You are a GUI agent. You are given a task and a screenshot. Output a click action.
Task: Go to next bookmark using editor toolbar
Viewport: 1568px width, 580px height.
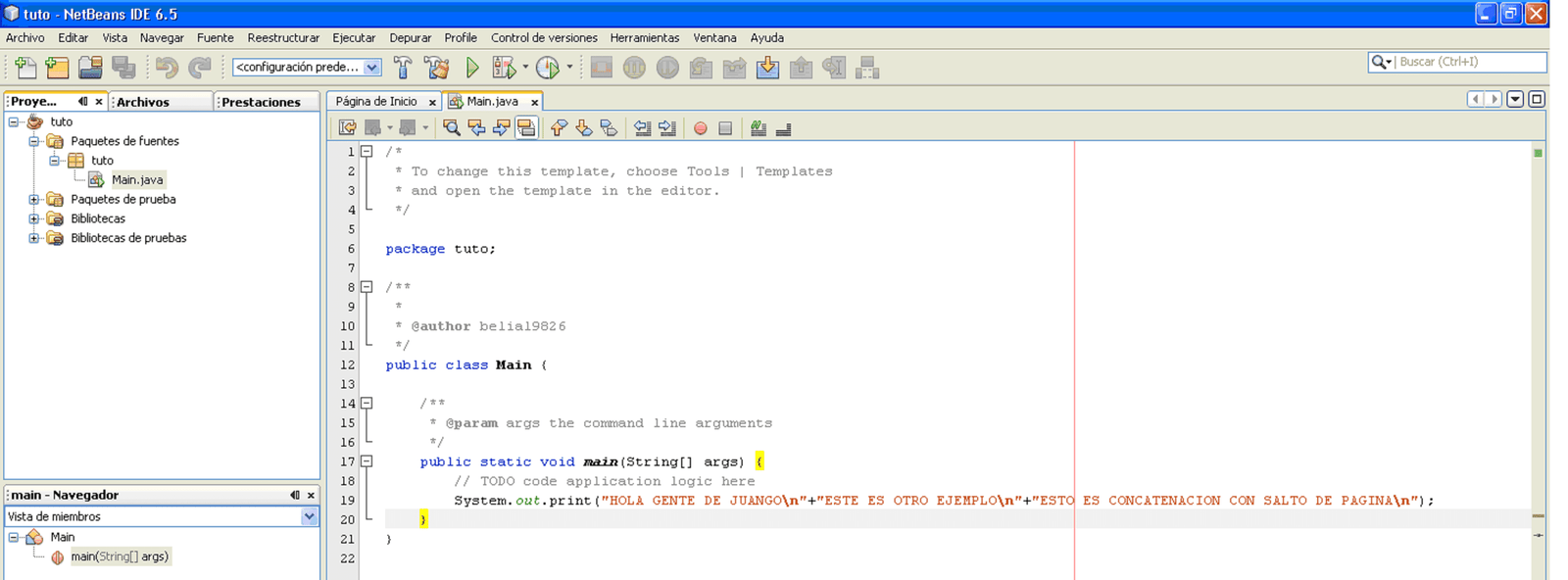tap(584, 127)
